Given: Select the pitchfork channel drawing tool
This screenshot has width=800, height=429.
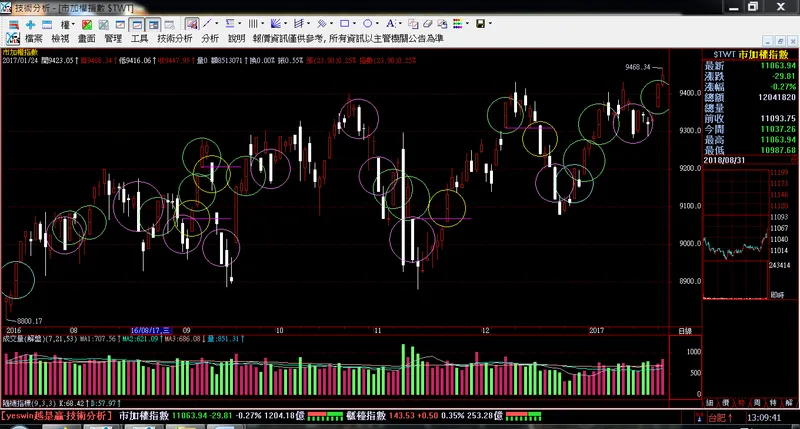Looking at the screenshot, I should [299, 23].
